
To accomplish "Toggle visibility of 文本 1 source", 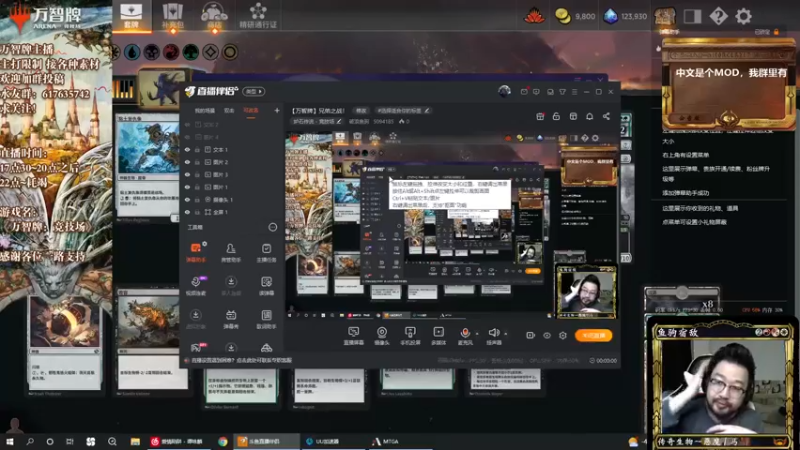I will [187, 150].
